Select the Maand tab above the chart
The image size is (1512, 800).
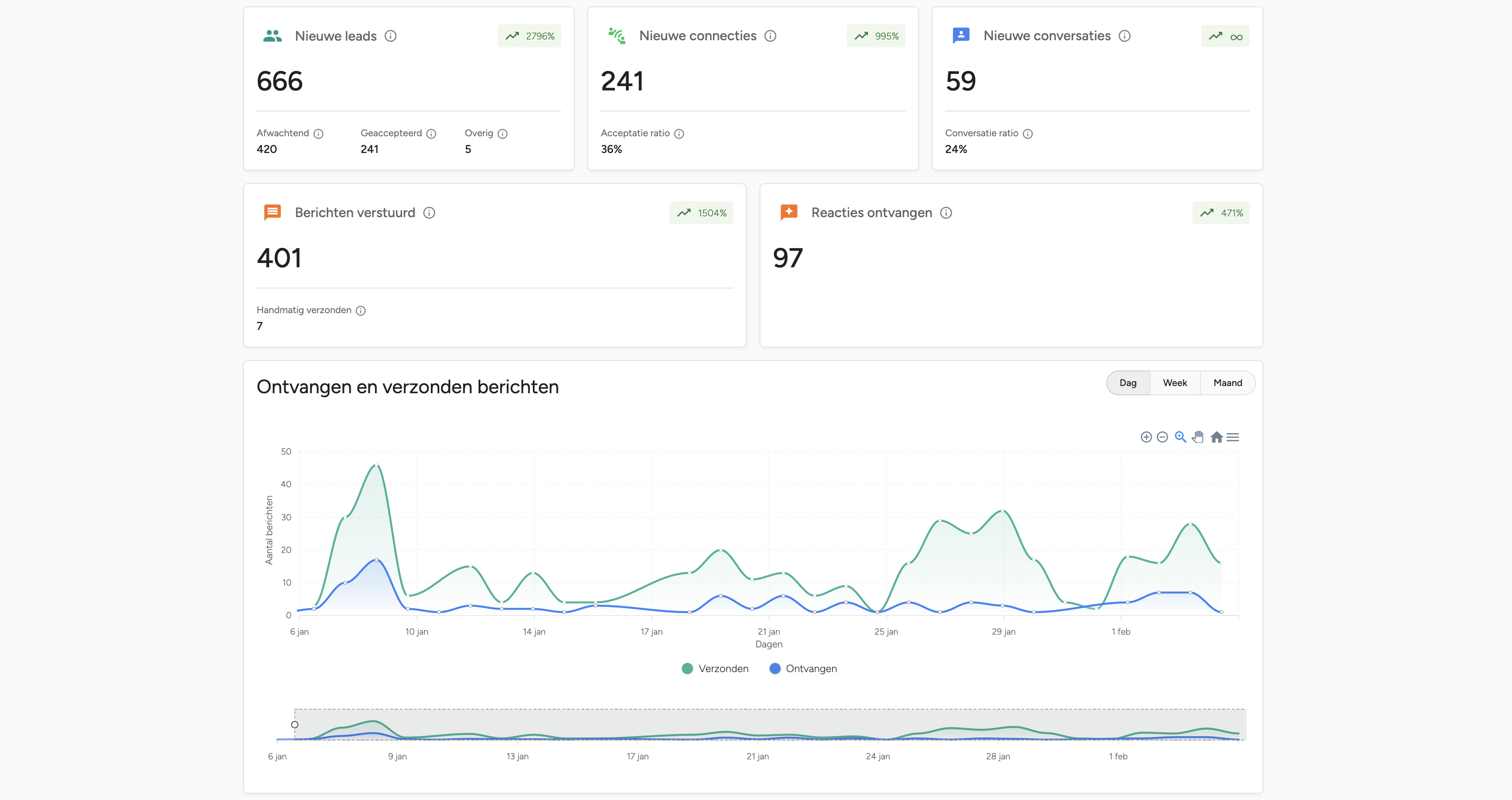click(1227, 383)
